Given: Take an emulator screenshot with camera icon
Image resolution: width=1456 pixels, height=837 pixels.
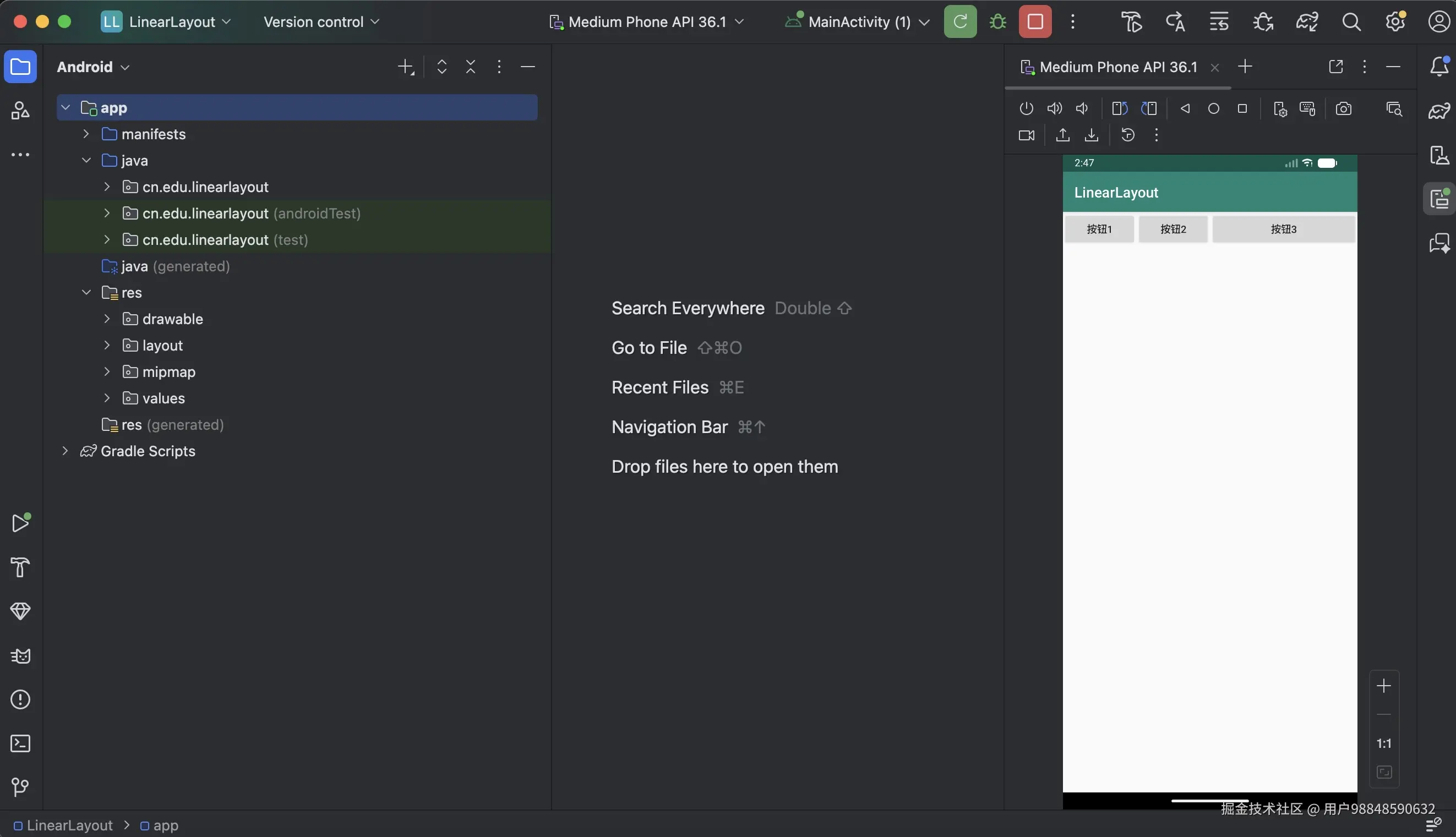Looking at the screenshot, I should coord(1343,108).
